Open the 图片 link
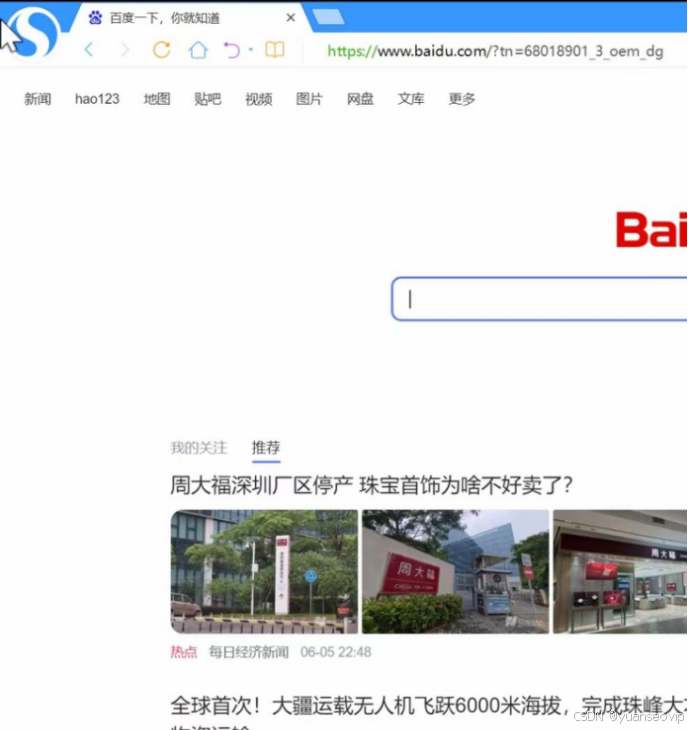The image size is (688, 730). (309, 99)
